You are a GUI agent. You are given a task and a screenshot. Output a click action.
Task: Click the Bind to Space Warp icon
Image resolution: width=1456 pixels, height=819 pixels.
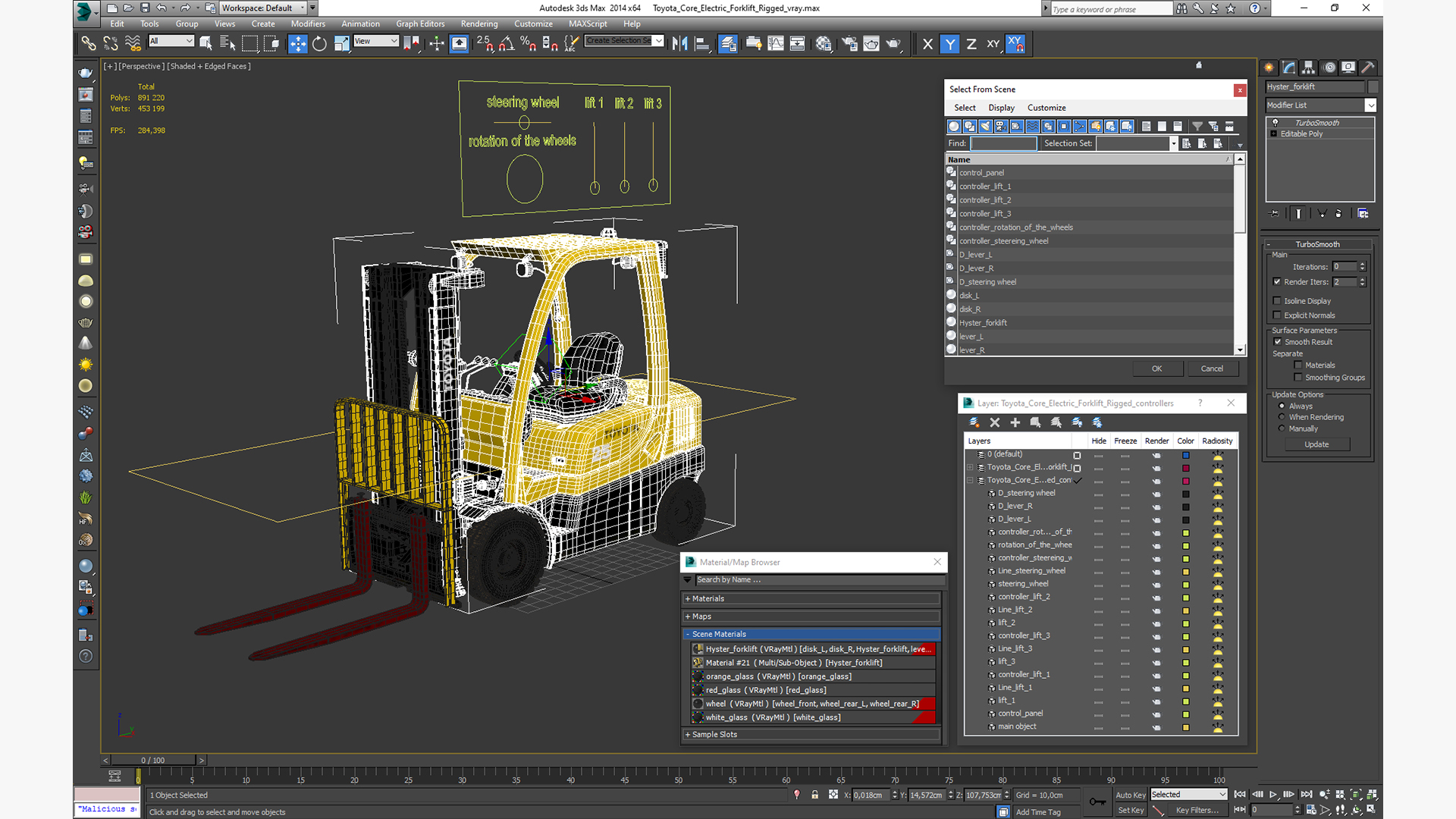coord(133,44)
